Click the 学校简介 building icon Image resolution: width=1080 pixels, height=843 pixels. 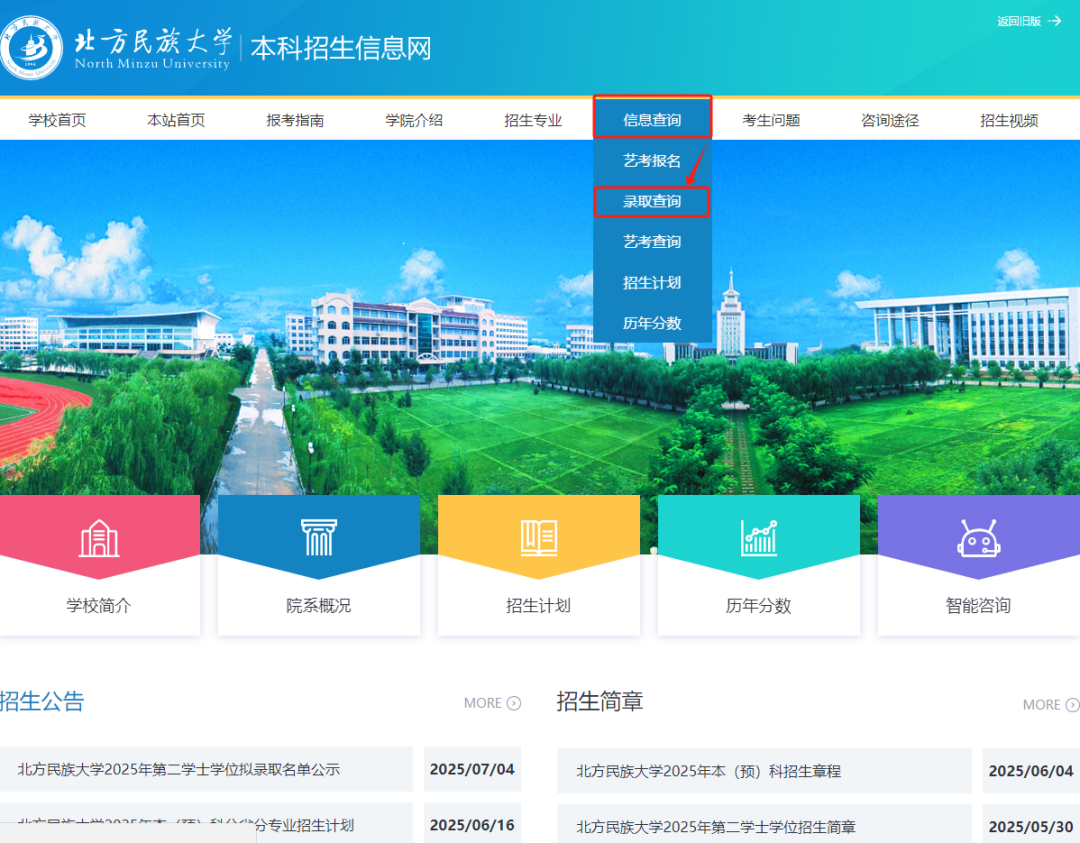[100, 537]
